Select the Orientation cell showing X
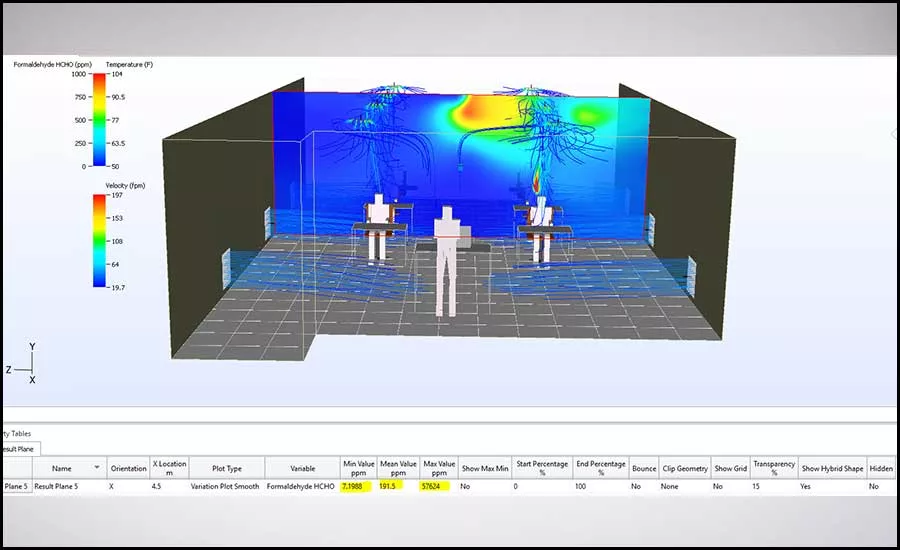Screen dimensions: 900x550 [128, 486]
